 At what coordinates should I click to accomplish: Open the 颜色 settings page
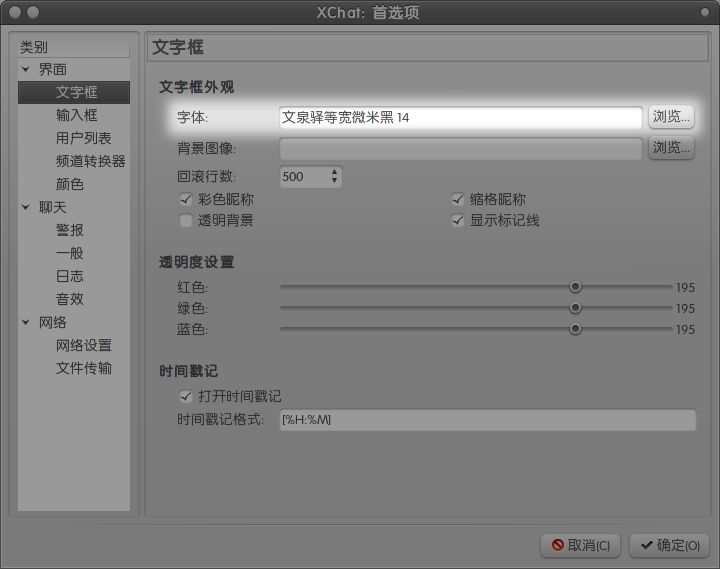[69, 184]
